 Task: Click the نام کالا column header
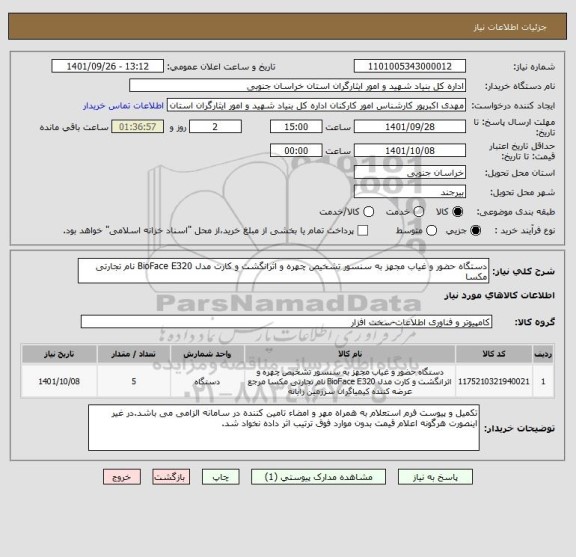point(350,354)
